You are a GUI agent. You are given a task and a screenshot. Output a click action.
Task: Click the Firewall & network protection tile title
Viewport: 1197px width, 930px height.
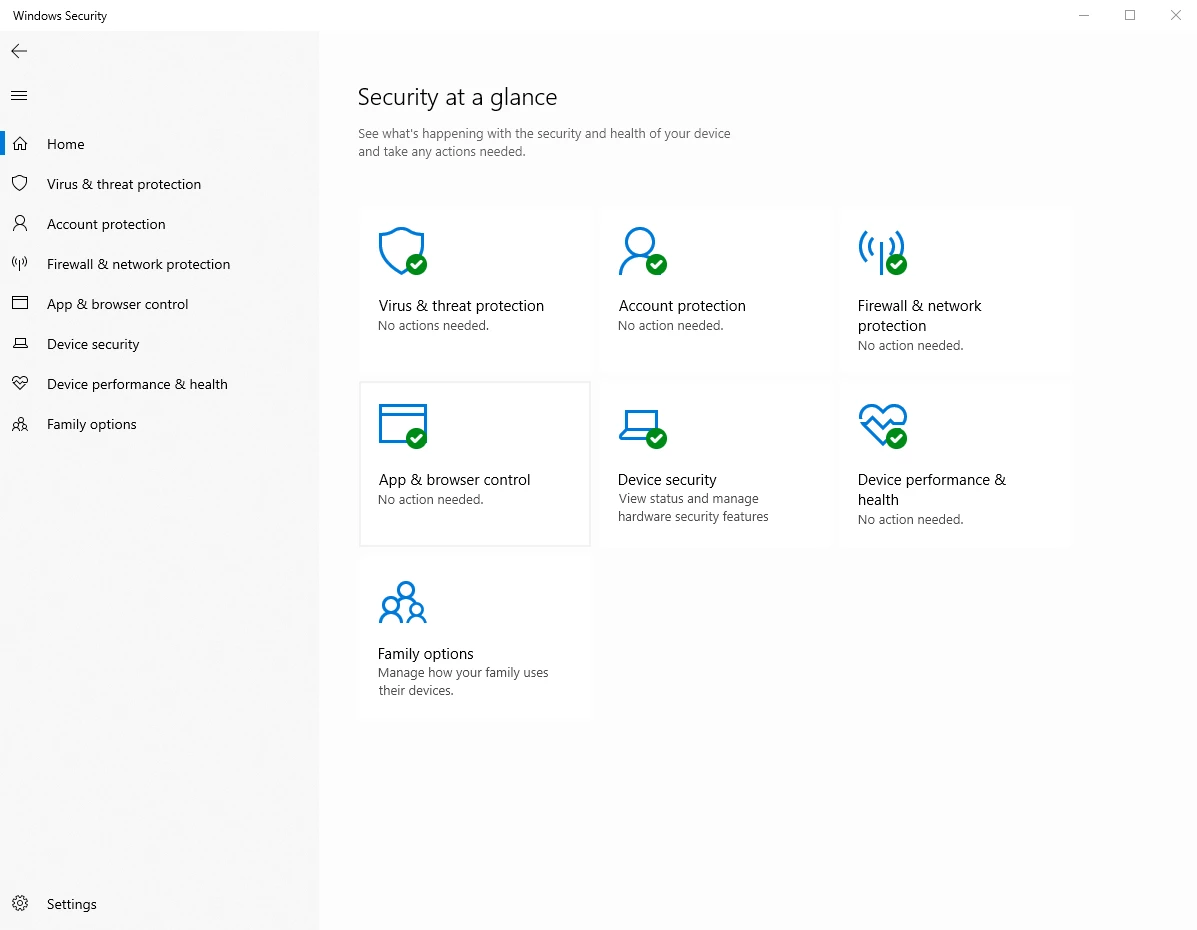click(919, 315)
